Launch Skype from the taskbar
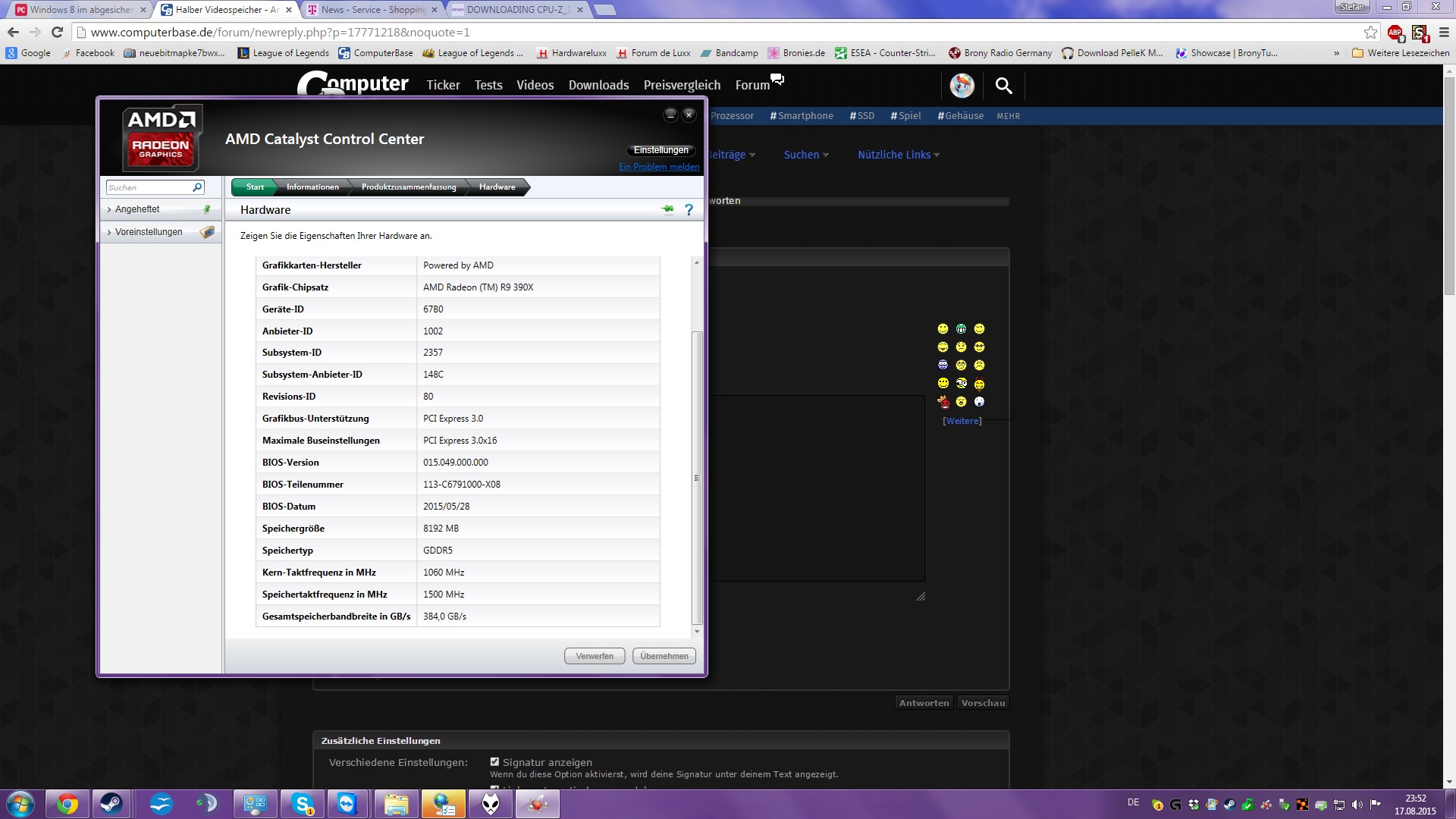Screen dimensions: 1456x819 (303, 804)
